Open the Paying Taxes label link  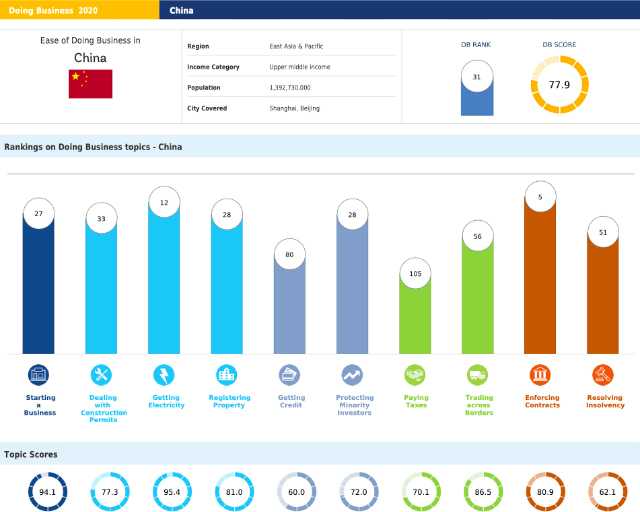pyautogui.click(x=416, y=401)
